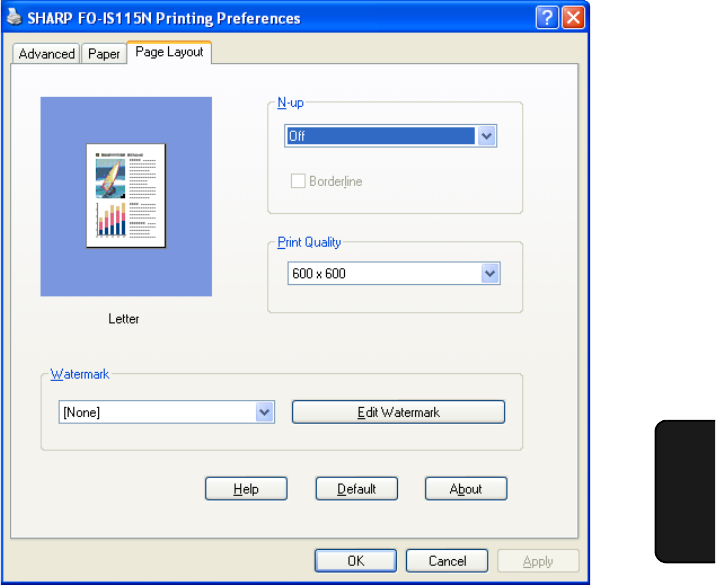Select the Page Layout tab

click(169, 52)
